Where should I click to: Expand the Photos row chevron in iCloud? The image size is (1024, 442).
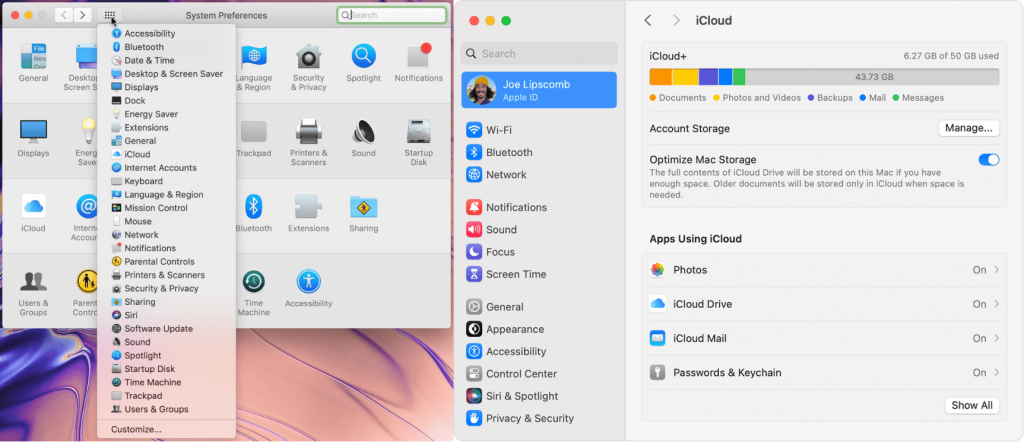997,270
